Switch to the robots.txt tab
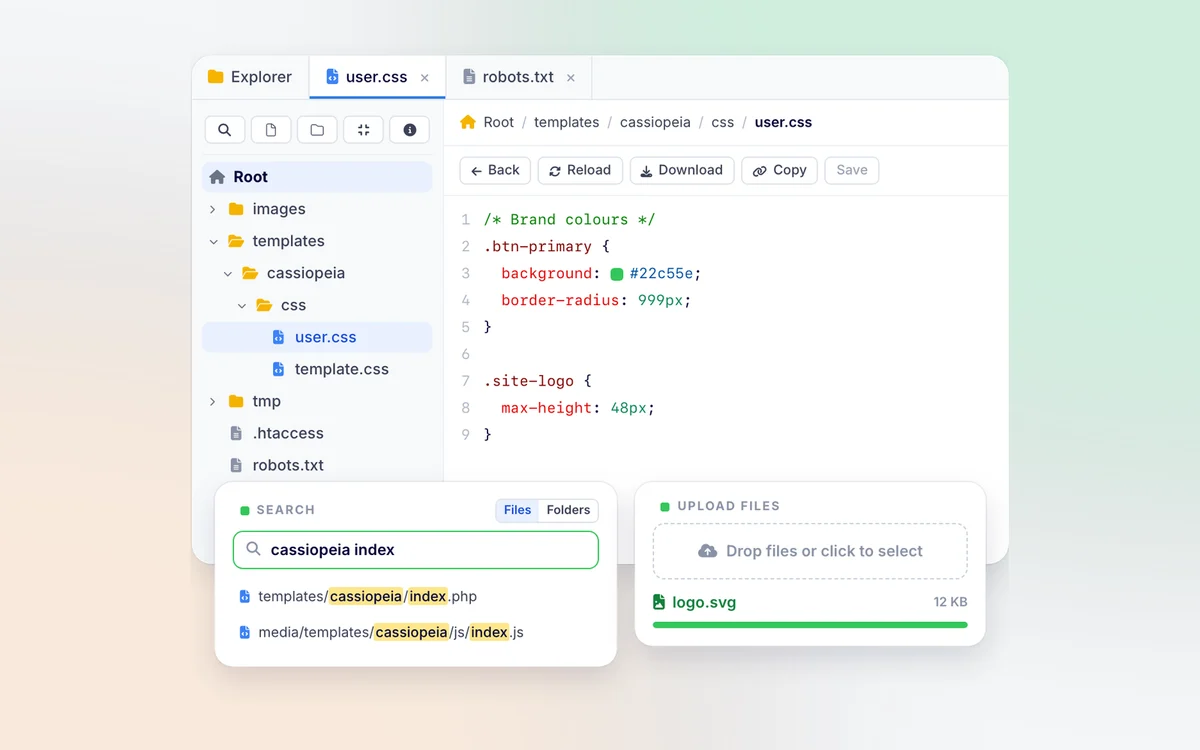The image size is (1200, 750). click(x=519, y=77)
